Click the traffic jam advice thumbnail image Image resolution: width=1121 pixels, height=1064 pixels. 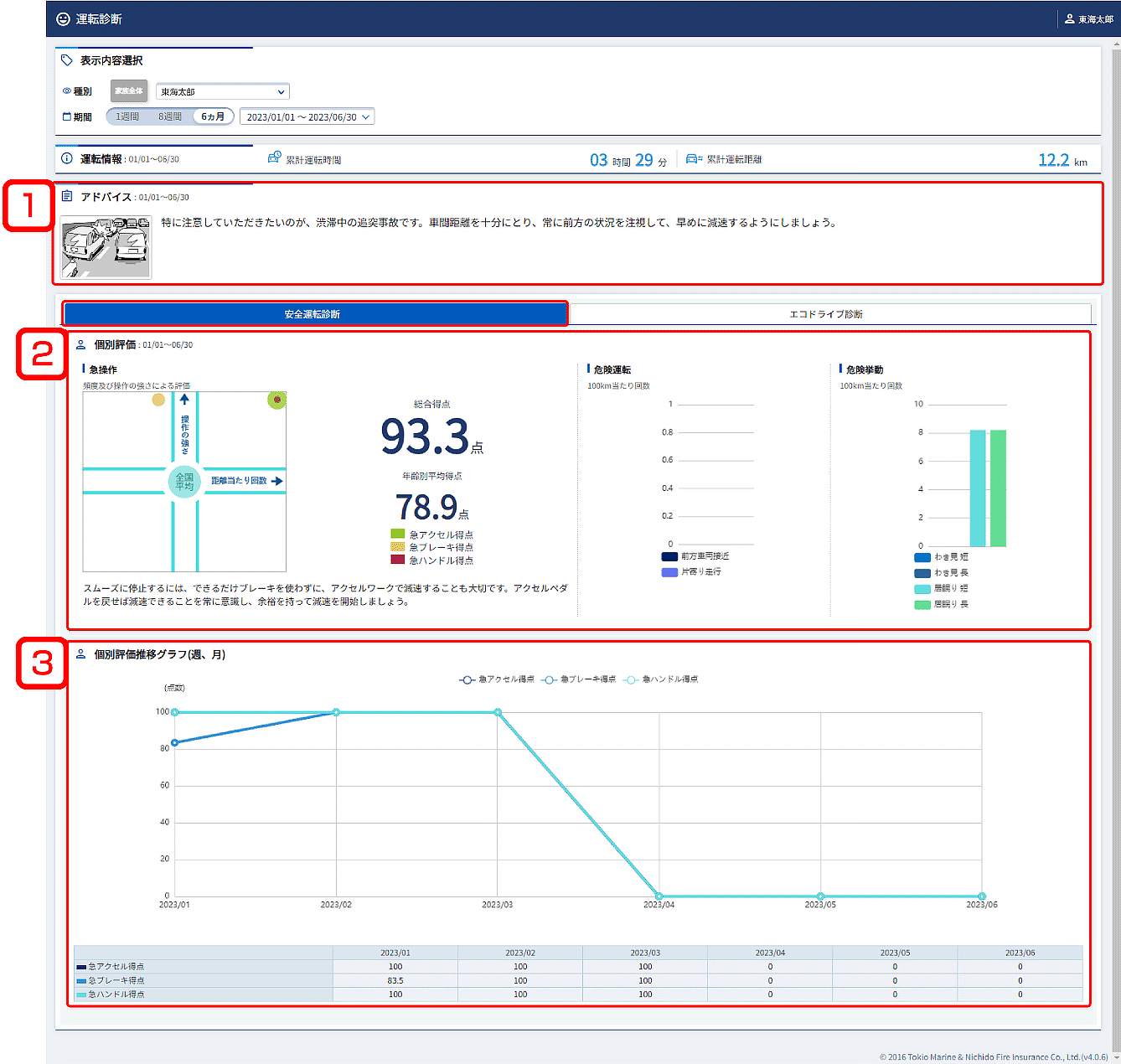tap(106, 248)
